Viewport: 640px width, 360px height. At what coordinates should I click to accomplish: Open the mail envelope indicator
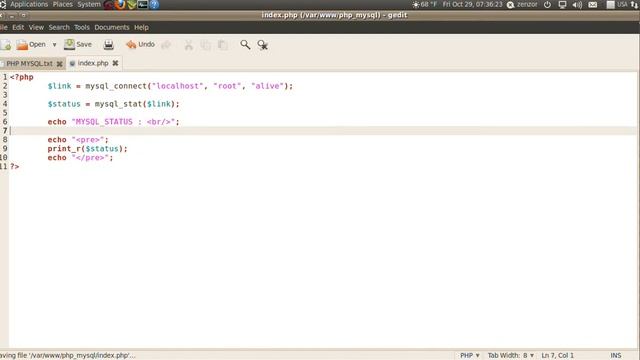[593, 4]
